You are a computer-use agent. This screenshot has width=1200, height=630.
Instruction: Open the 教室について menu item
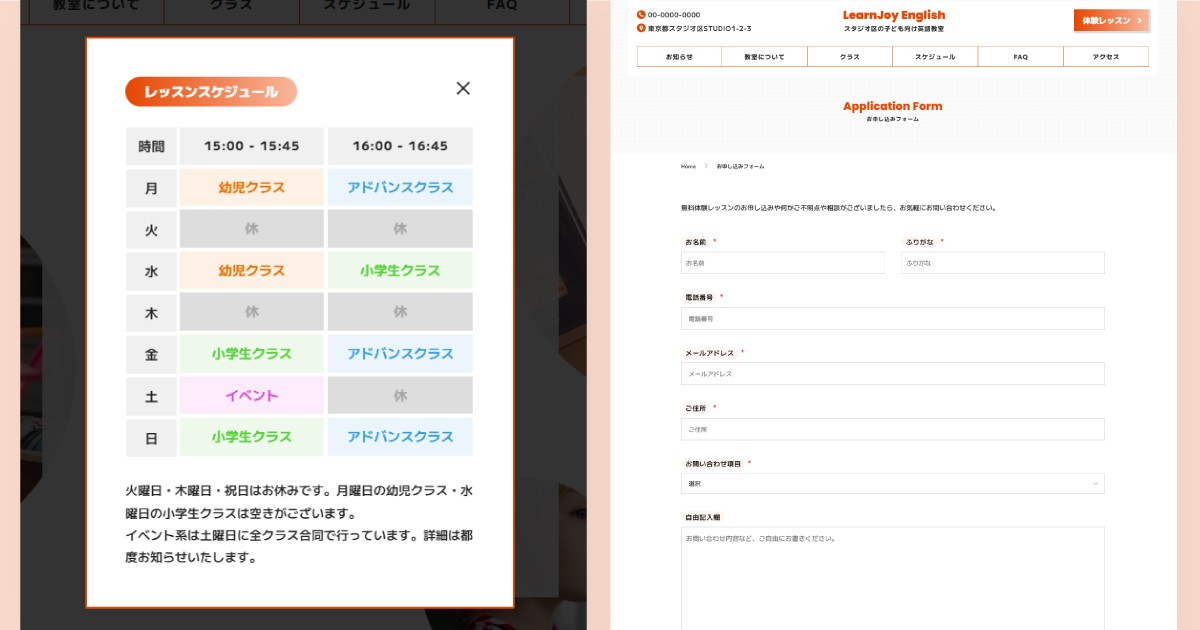point(763,57)
